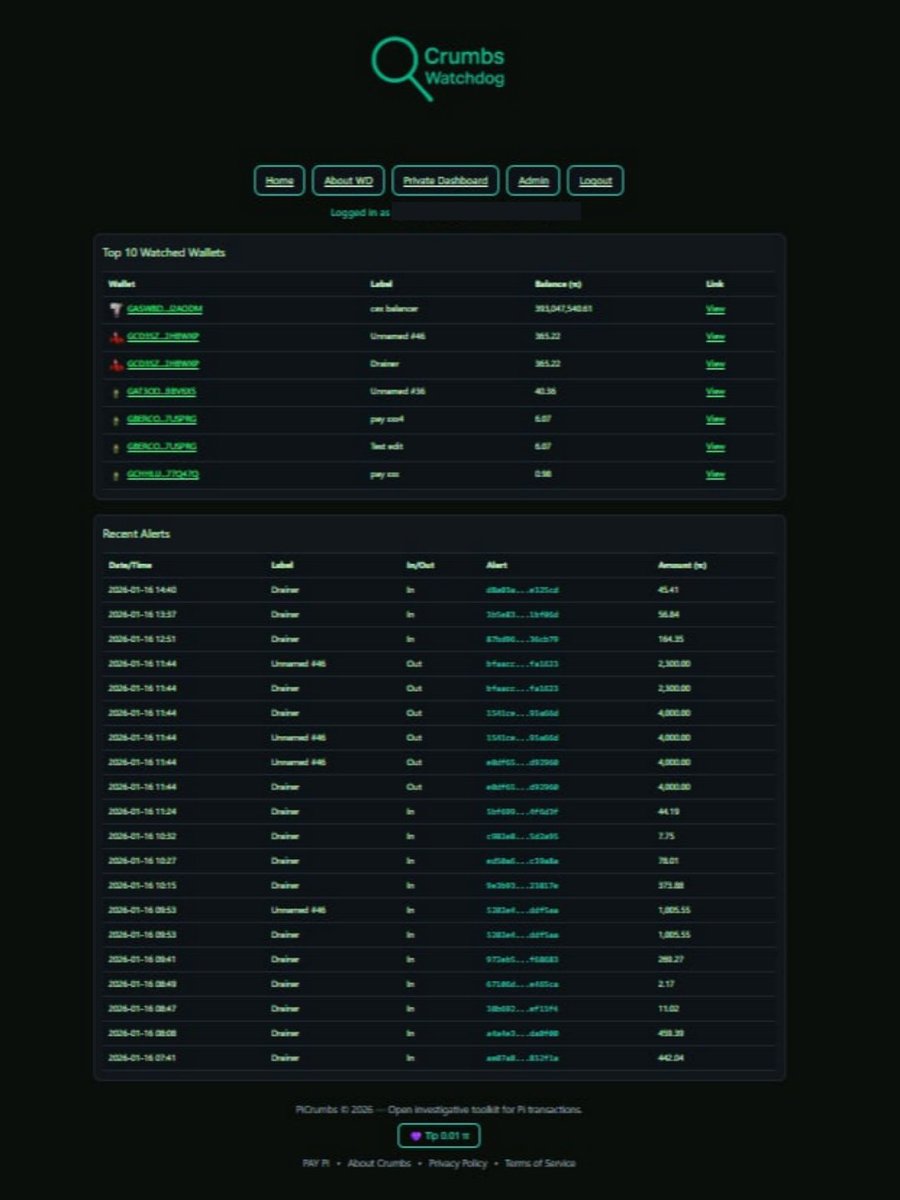This screenshot has height=1200, width=900.
Task: Open the alert hash from 2026-01-16 09:41
Action: click(x=522, y=960)
